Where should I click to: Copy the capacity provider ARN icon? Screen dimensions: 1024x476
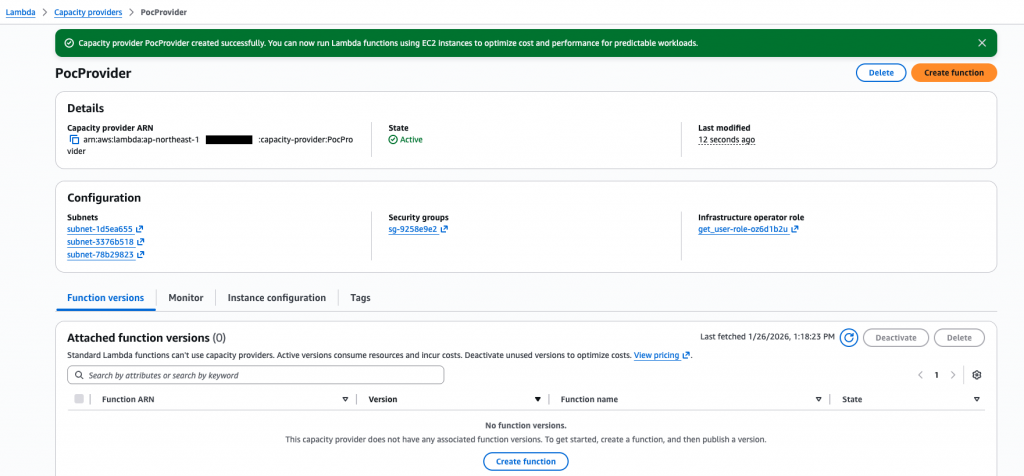coord(74,140)
